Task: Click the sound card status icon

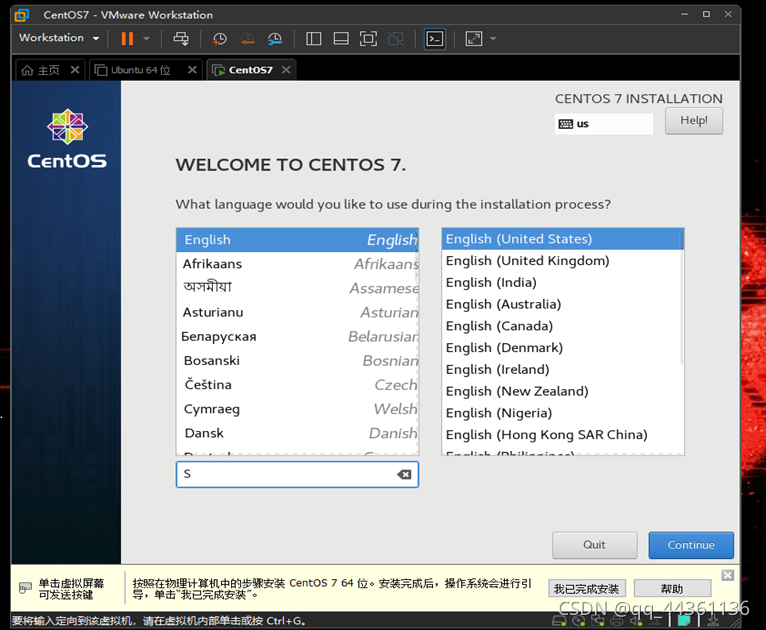Action: [x=637, y=621]
